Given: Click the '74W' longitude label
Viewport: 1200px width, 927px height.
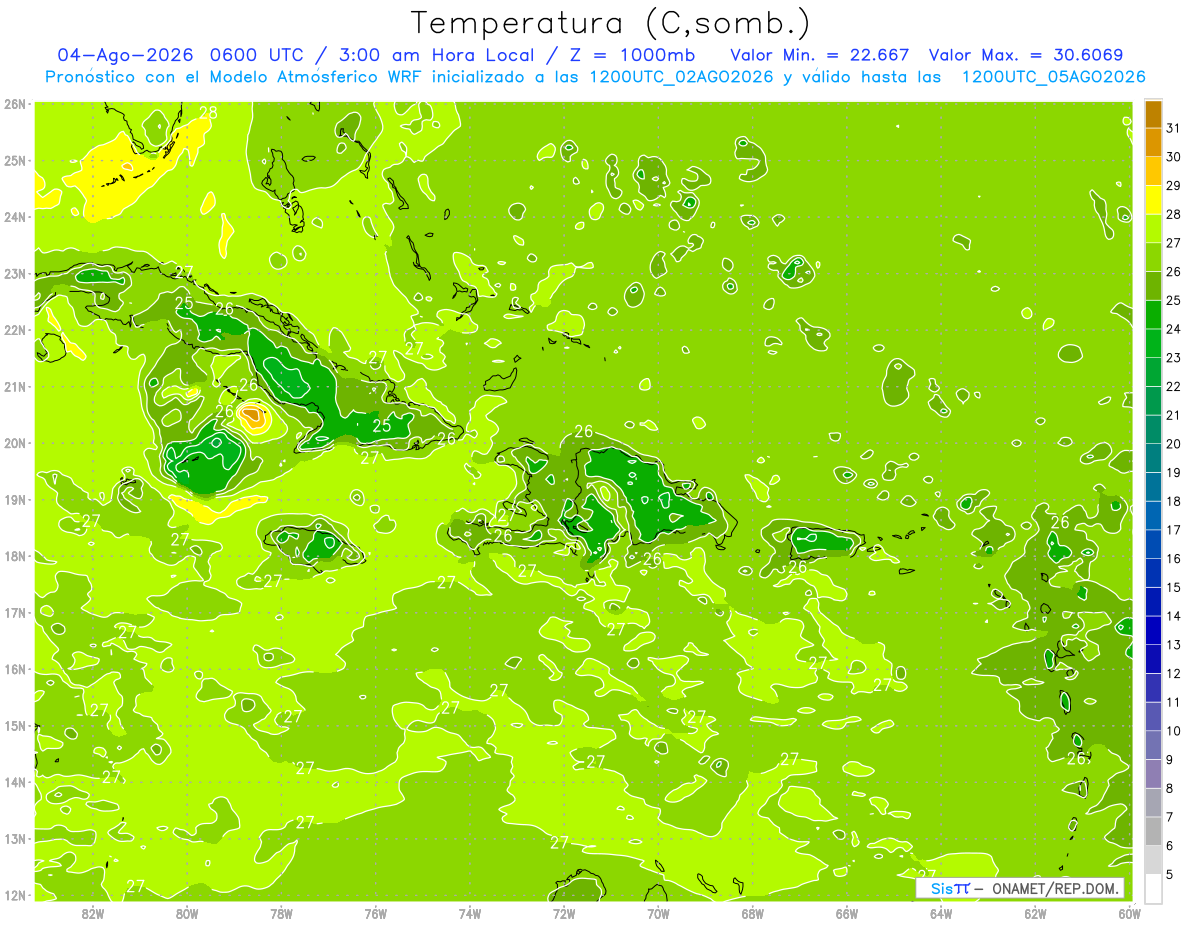Looking at the screenshot, I should (x=470, y=913).
